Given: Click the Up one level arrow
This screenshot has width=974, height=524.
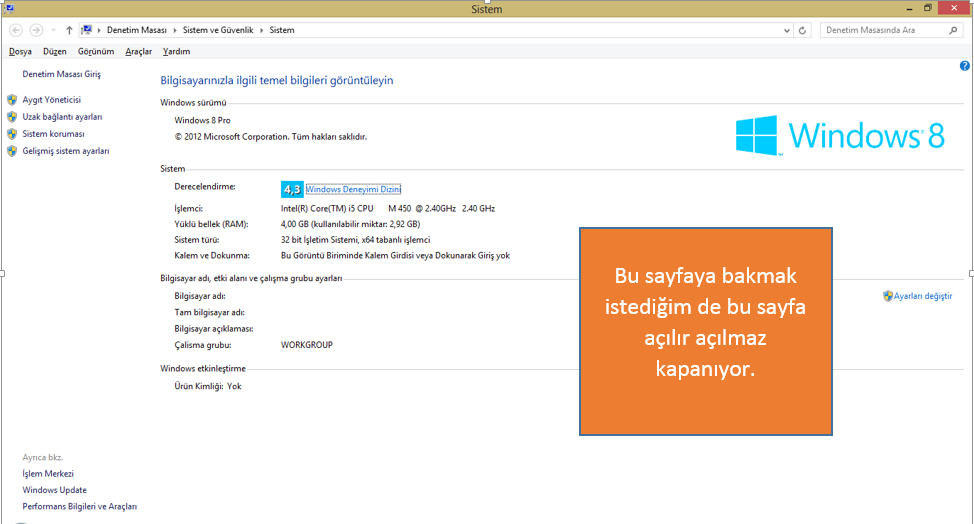Looking at the screenshot, I should [x=69, y=30].
